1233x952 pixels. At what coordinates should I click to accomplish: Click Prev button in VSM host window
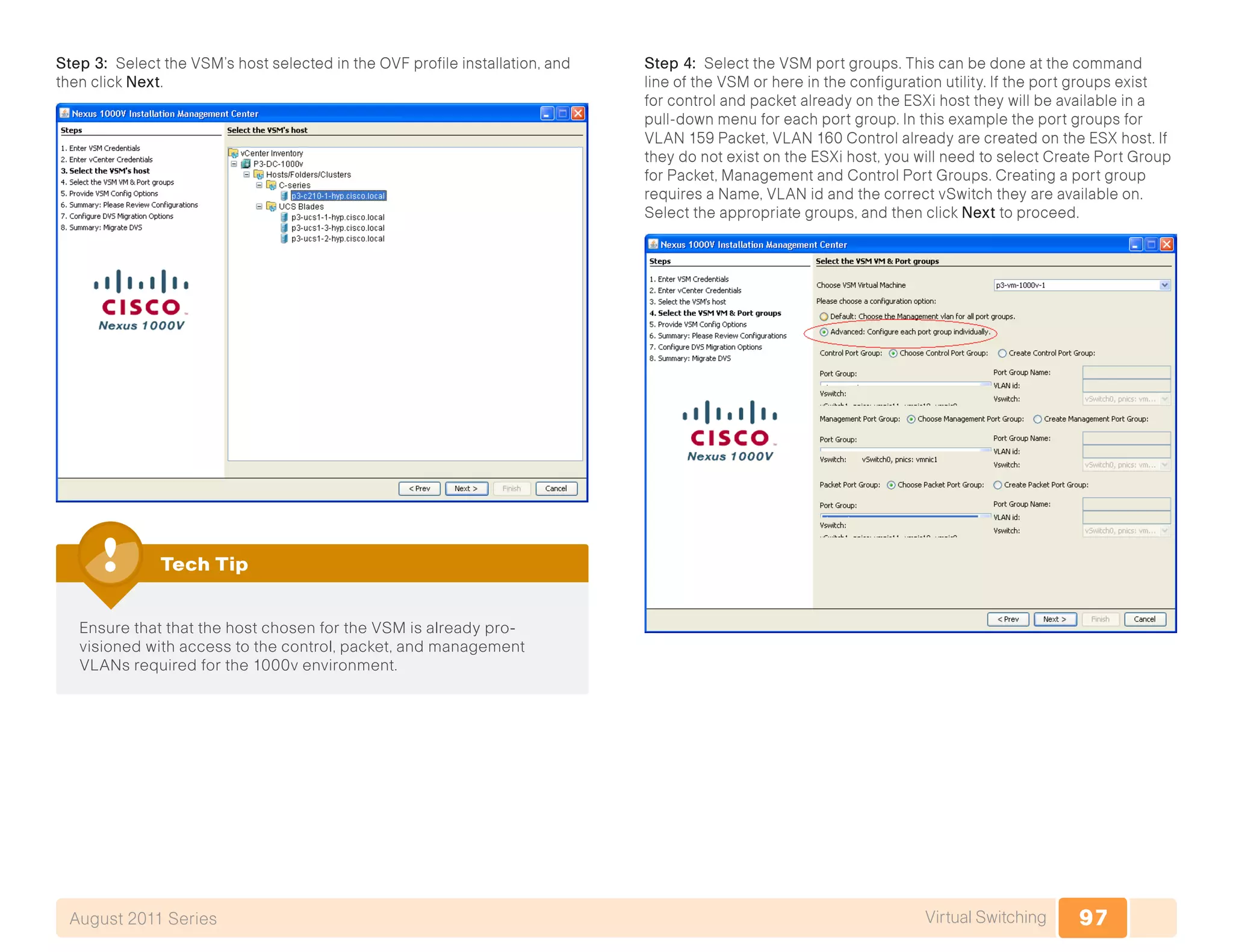pos(419,489)
